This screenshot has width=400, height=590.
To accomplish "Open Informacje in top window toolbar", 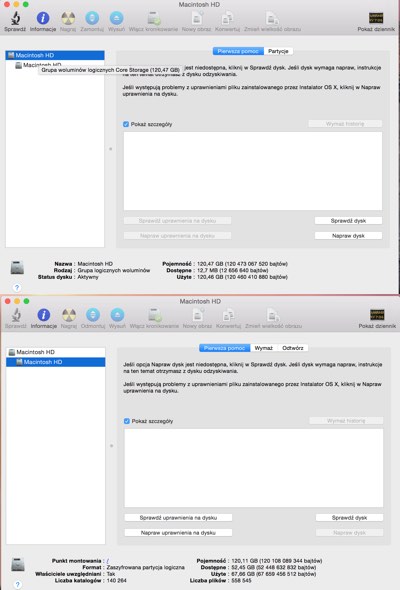I will [x=43, y=18].
